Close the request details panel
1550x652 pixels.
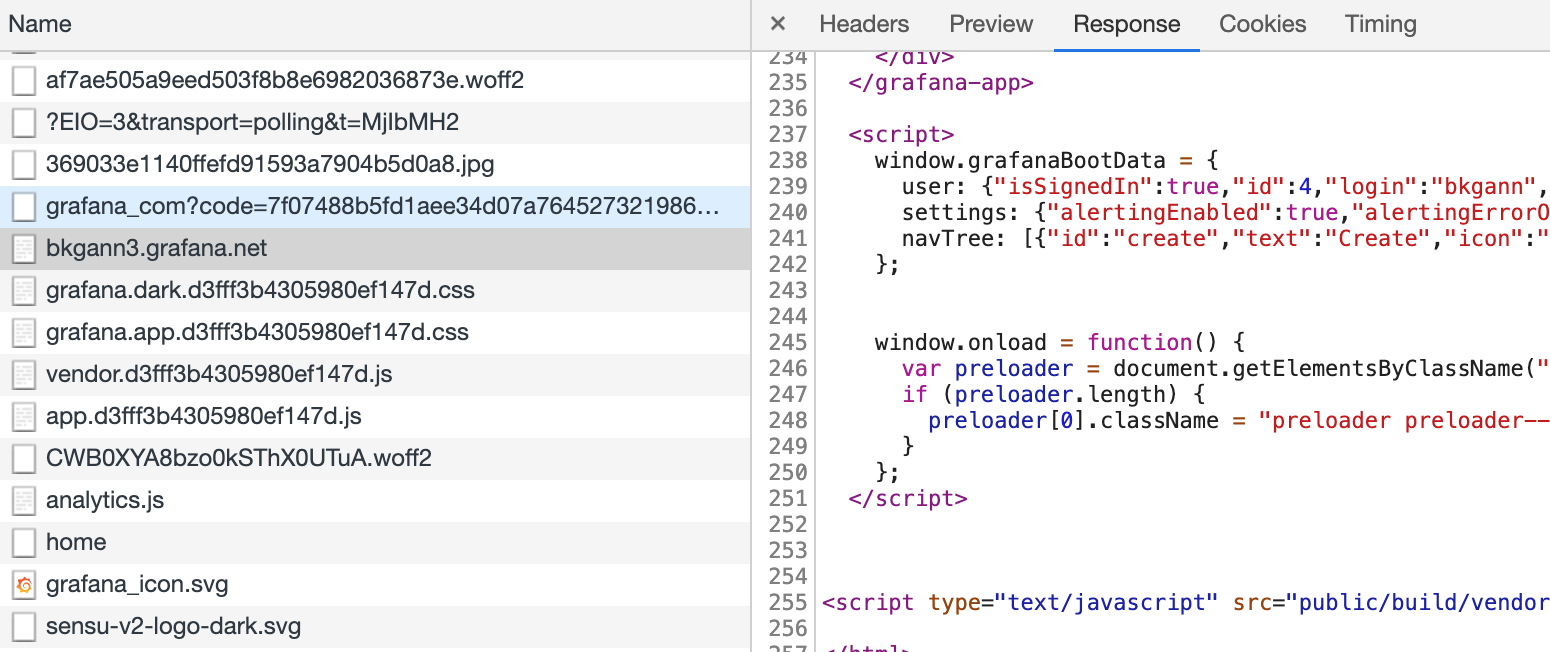pos(778,24)
